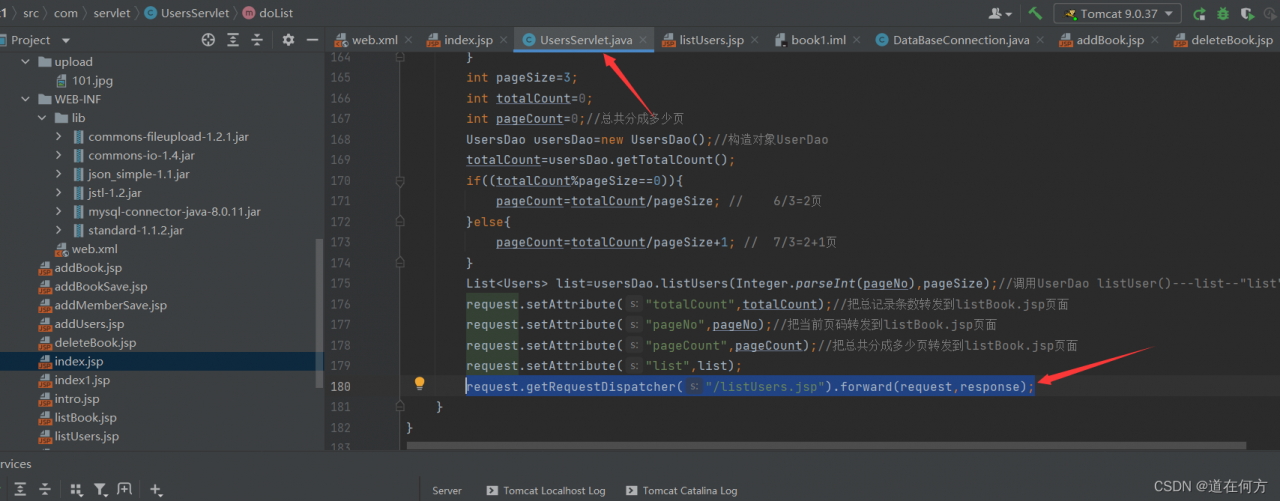Click the Services open-in-new-tab icon
This screenshot has height=501, width=1280.
(125, 490)
